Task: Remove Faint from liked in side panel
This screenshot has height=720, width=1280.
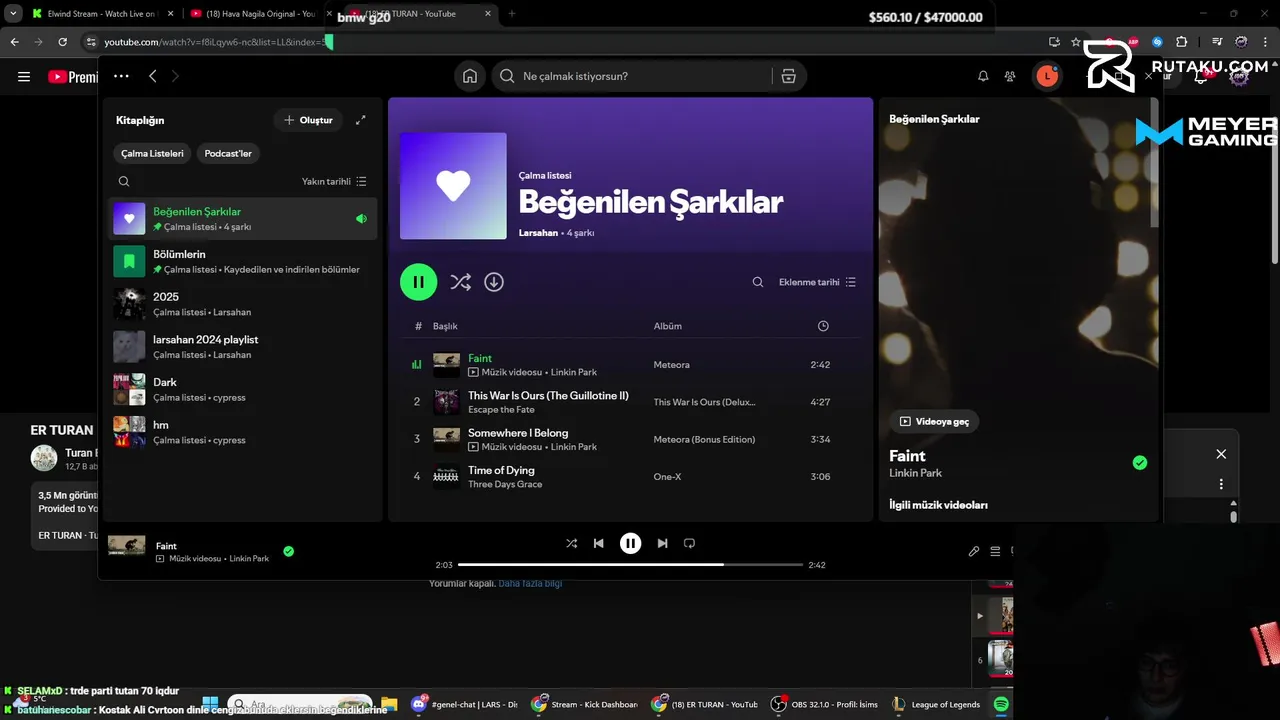Action: pos(1140,462)
